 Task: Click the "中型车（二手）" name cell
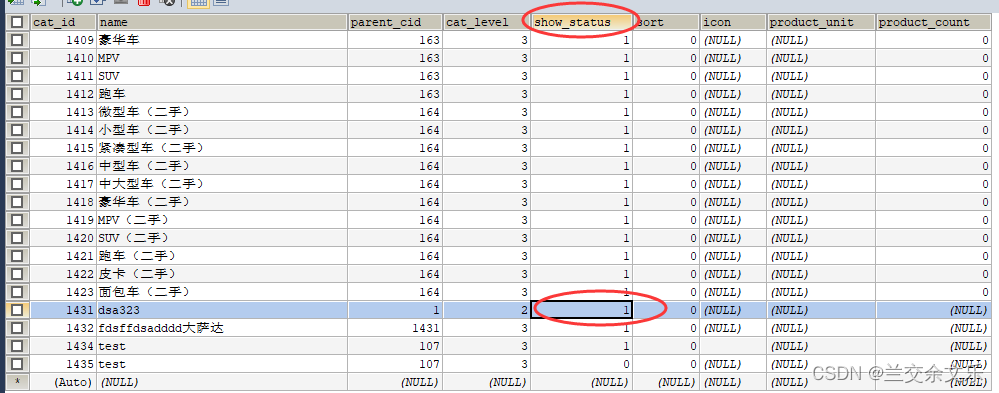[x=222, y=166]
